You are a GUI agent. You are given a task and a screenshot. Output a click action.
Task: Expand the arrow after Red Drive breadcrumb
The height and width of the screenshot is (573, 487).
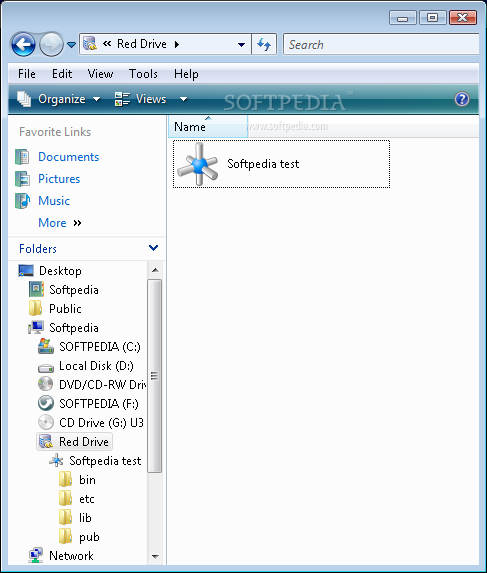177,45
